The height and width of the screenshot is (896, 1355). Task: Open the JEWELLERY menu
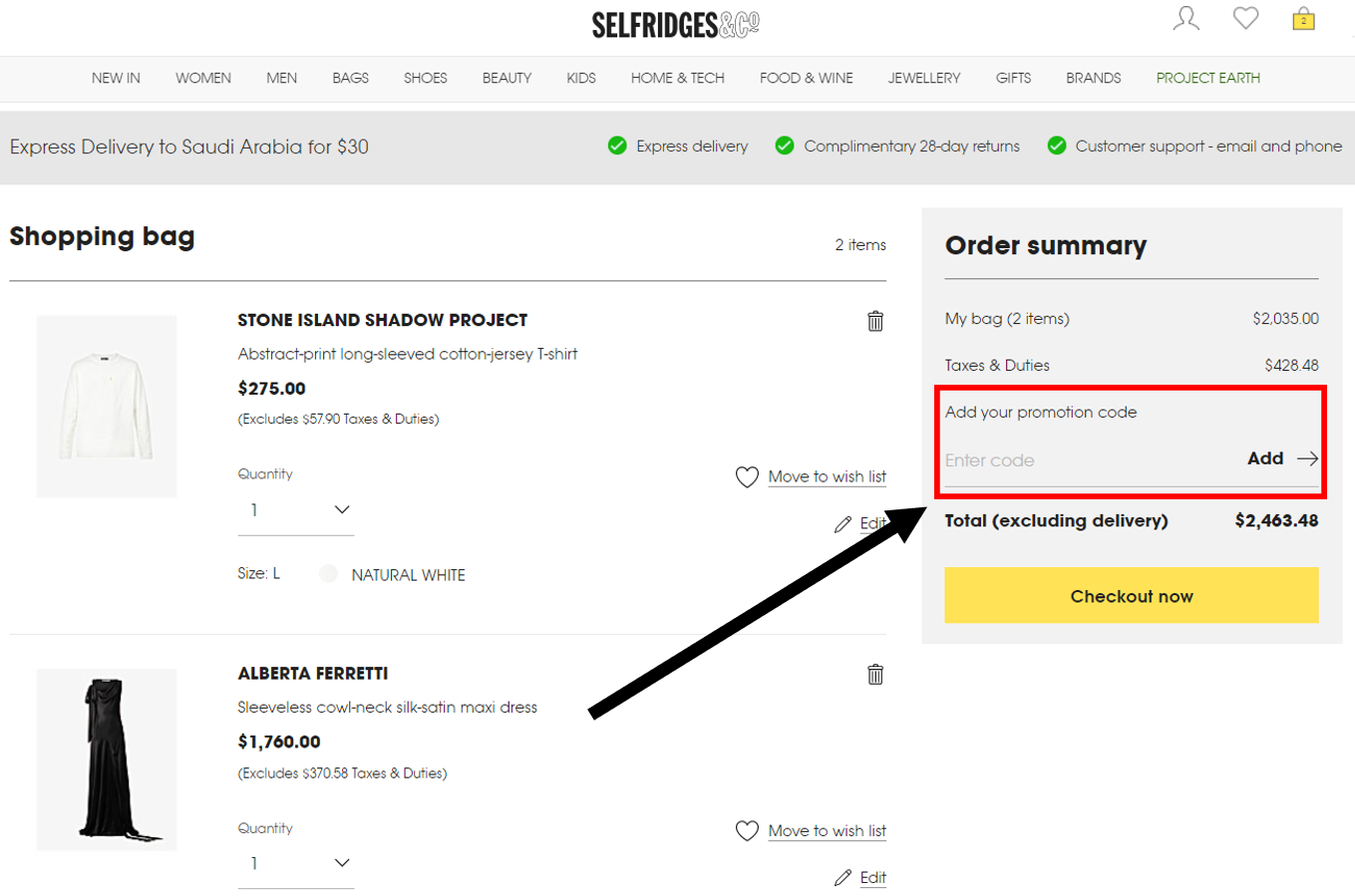pyautogui.click(x=924, y=78)
